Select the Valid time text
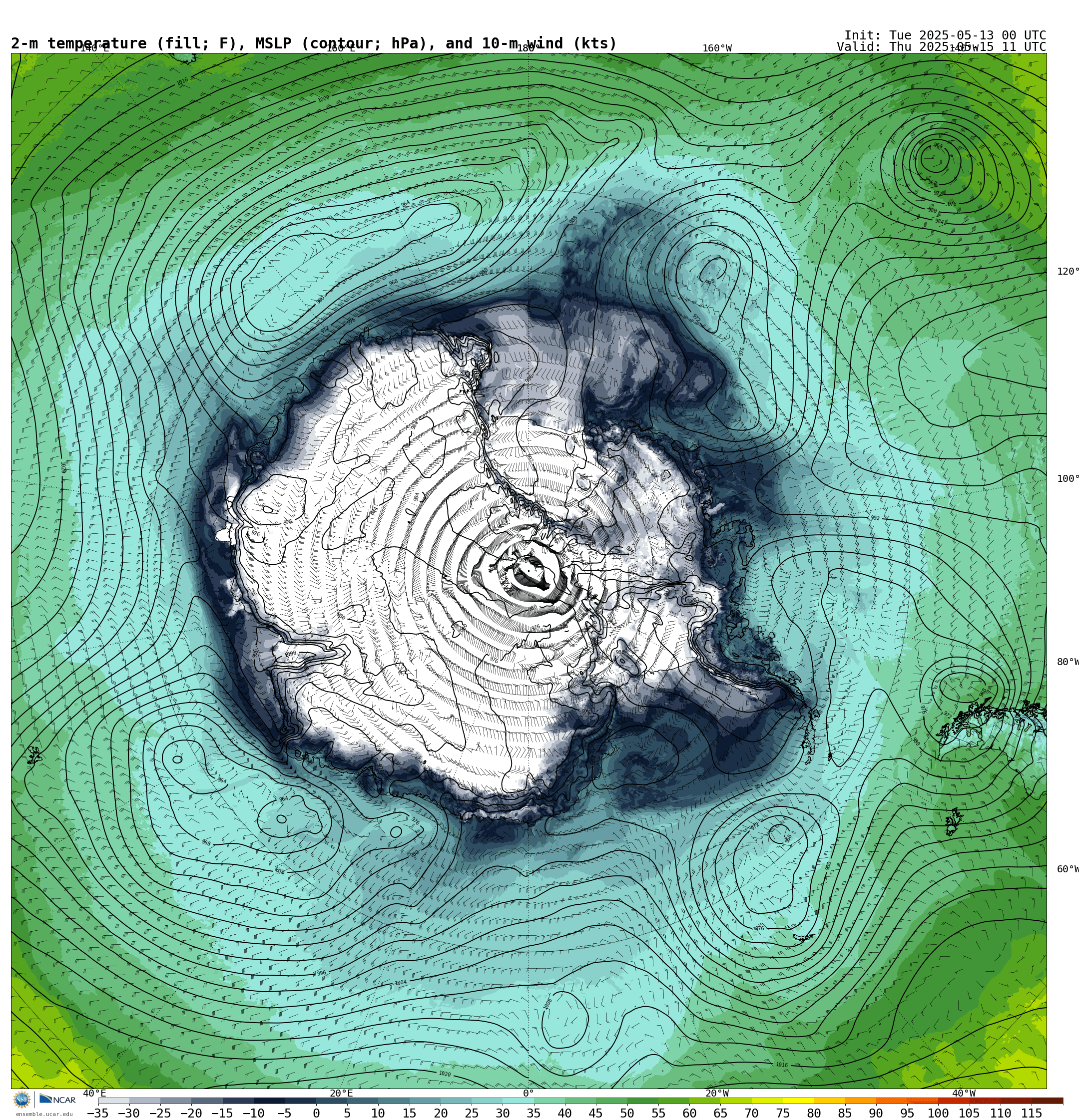 coord(941,47)
